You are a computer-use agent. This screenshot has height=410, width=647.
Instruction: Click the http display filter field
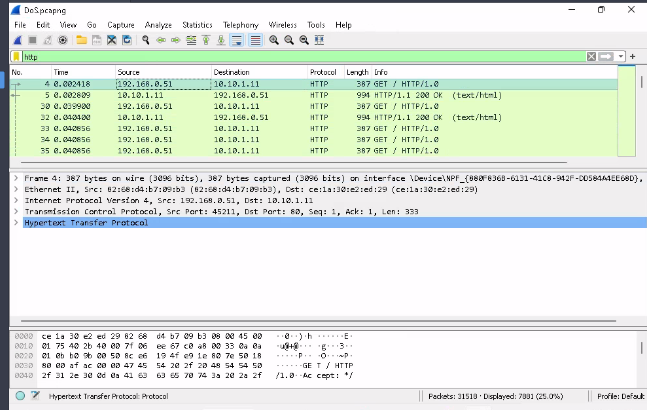300,57
